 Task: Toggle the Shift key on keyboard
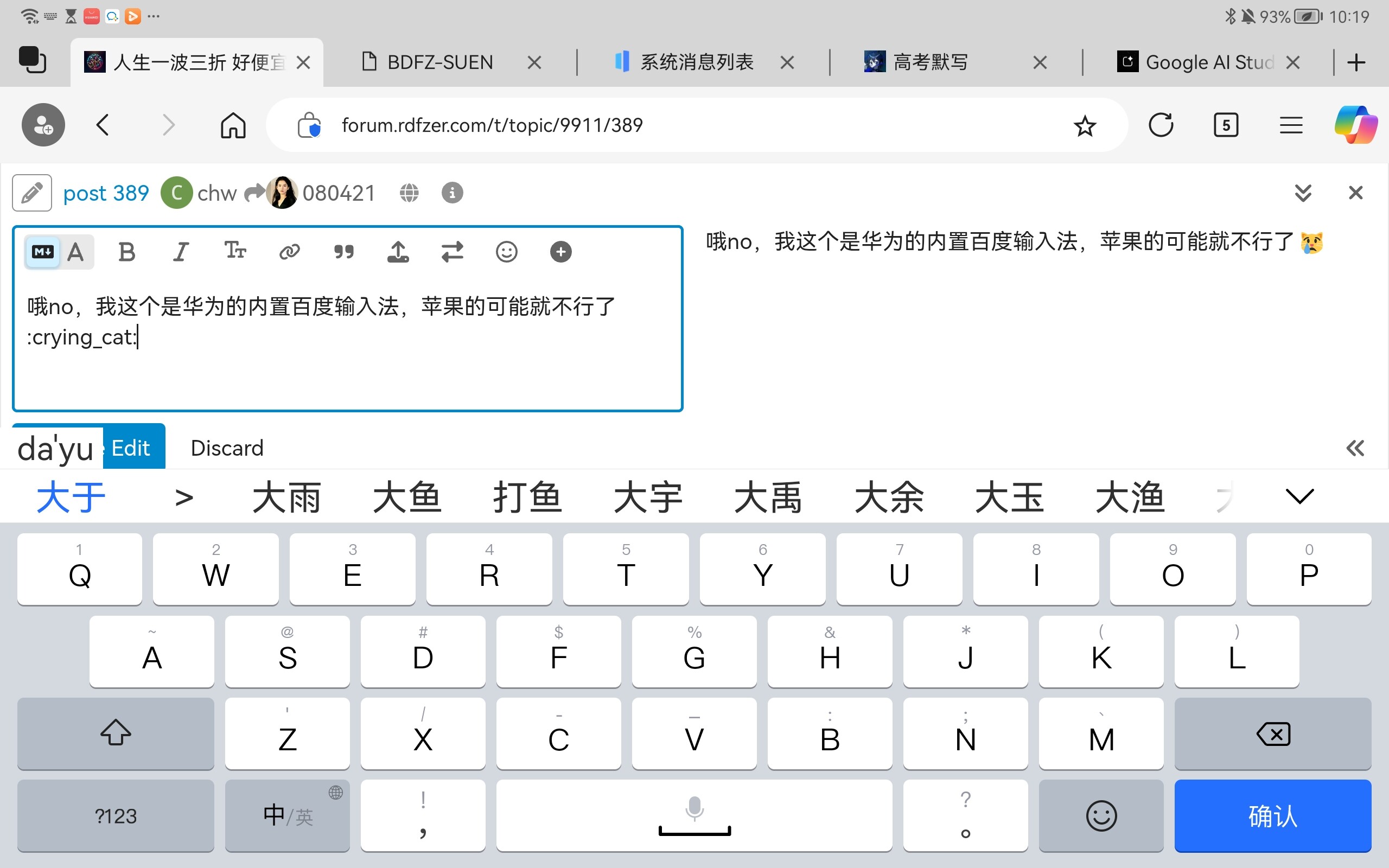click(116, 733)
